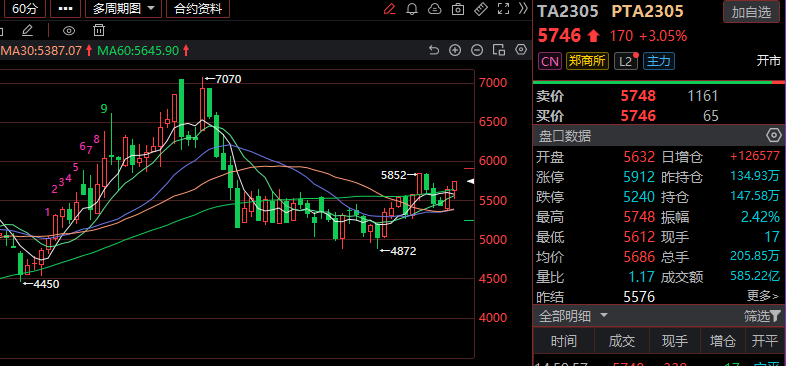Viewport: 787px width, 366px height.
Task: Click the 持仓 147.58万 open interest value
Action: tap(755, 196)
